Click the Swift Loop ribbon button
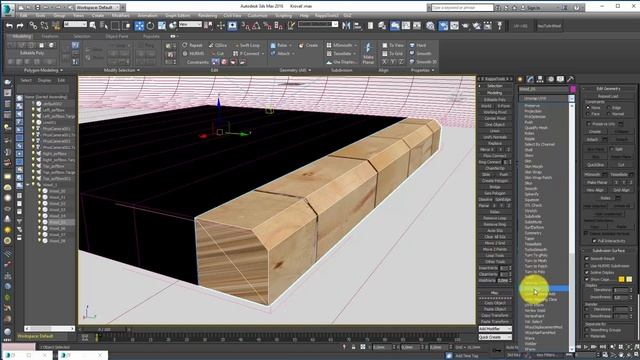640x360 pixels. click(x=247, y=45)
